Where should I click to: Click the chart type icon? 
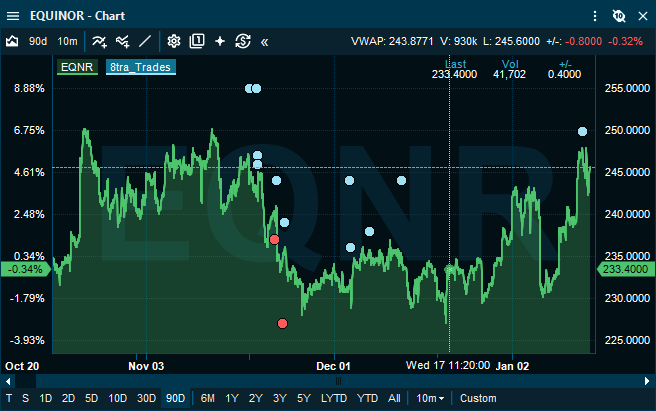click(x=13, y=41)
